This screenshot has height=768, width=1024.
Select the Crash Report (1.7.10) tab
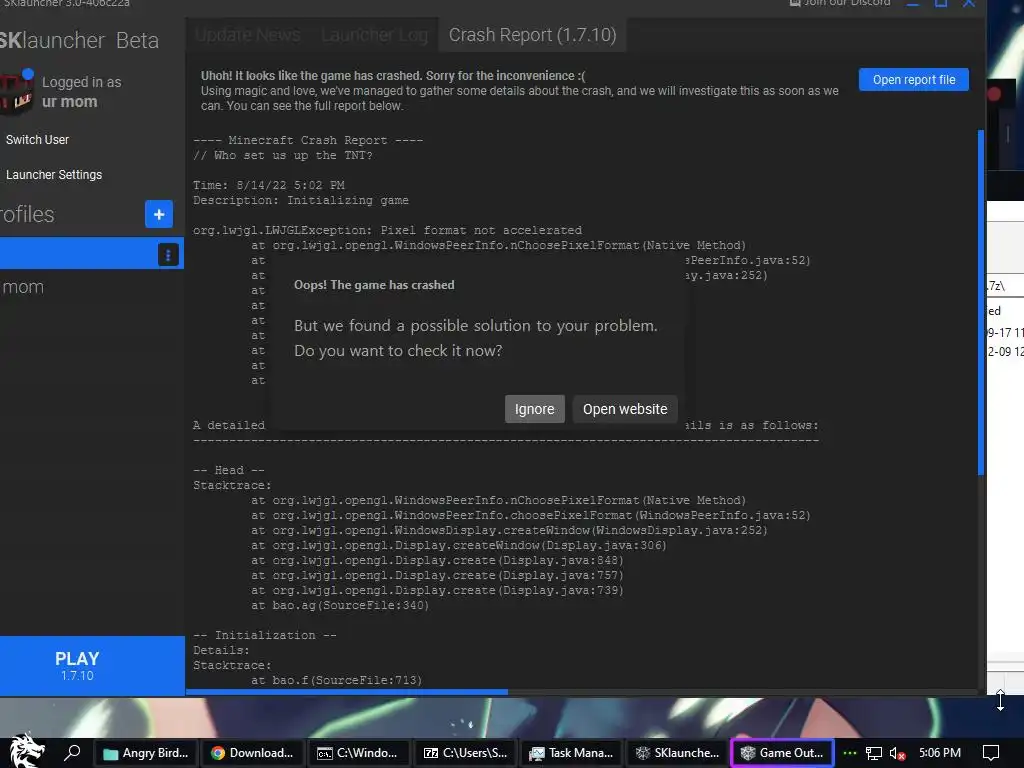[532, 35]
